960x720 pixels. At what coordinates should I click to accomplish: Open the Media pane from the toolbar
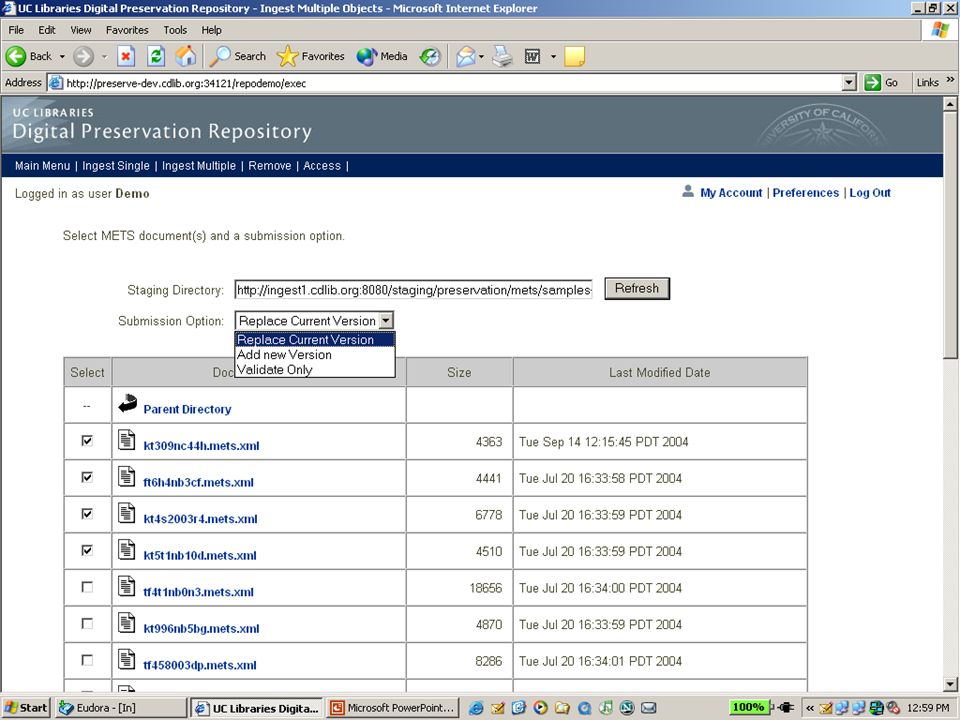tap(382, 56)
